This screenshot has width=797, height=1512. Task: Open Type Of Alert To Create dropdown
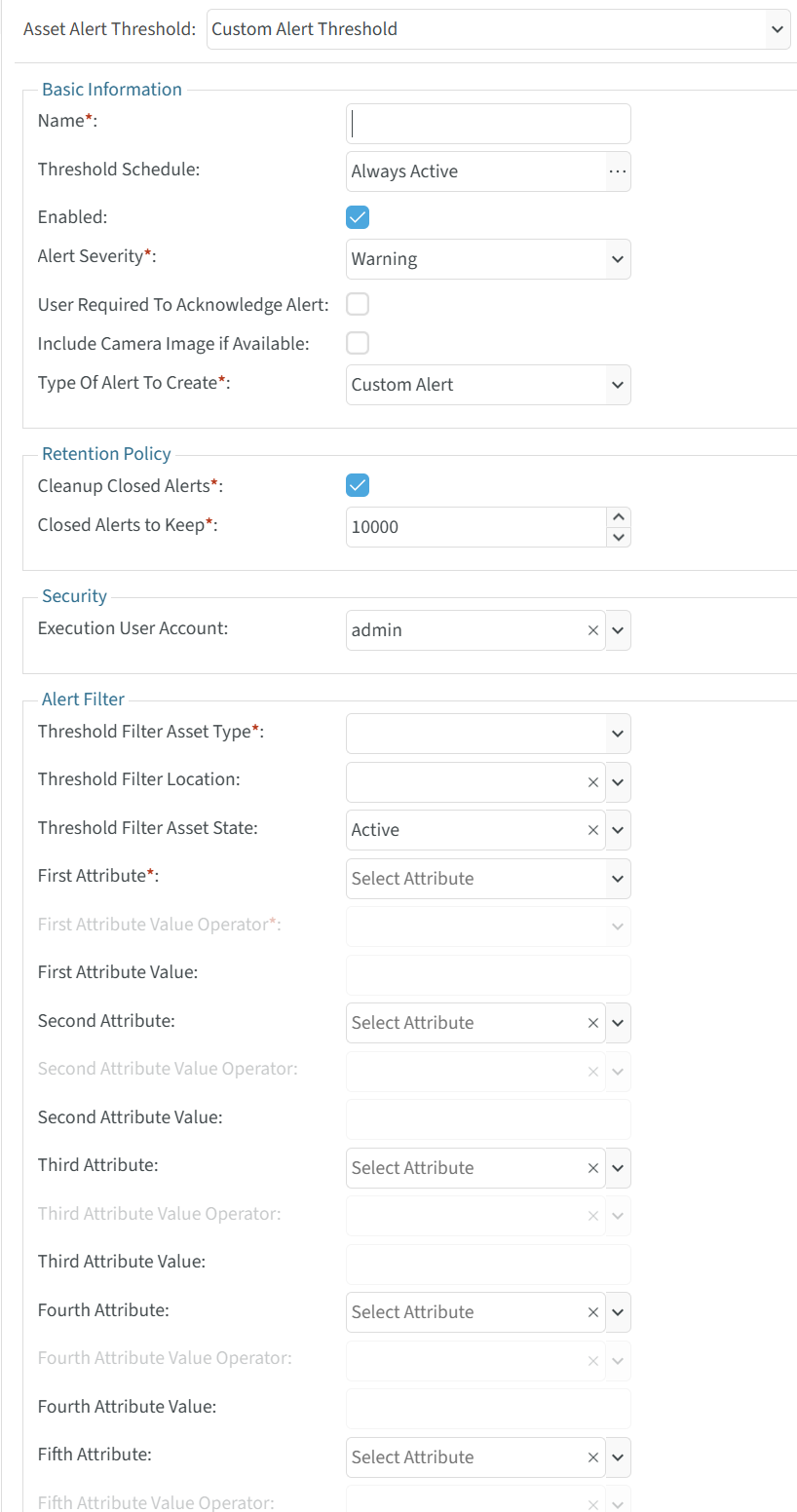(x=488, y=385)
